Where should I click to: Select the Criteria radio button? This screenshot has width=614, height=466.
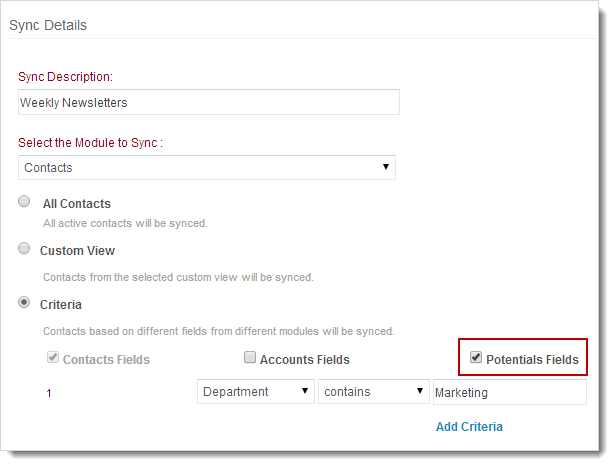[x=24, y=303]
